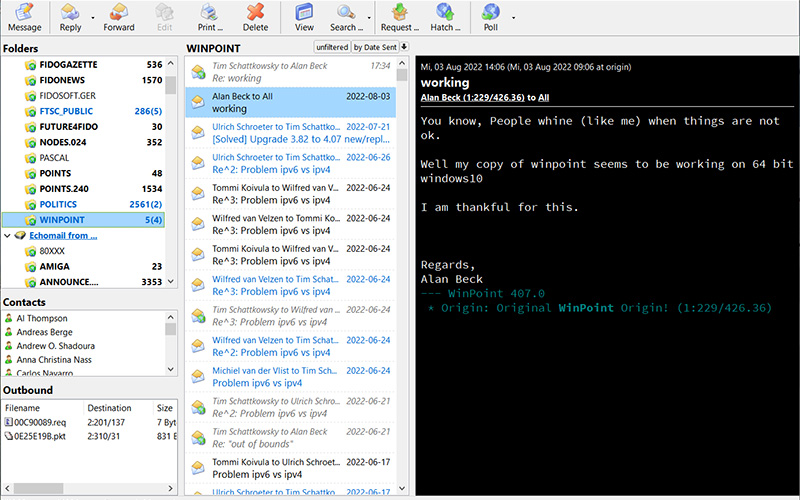800x500 pixels.
Task: Click the by Date Sent sort button
Action: [x=374, y=47]
